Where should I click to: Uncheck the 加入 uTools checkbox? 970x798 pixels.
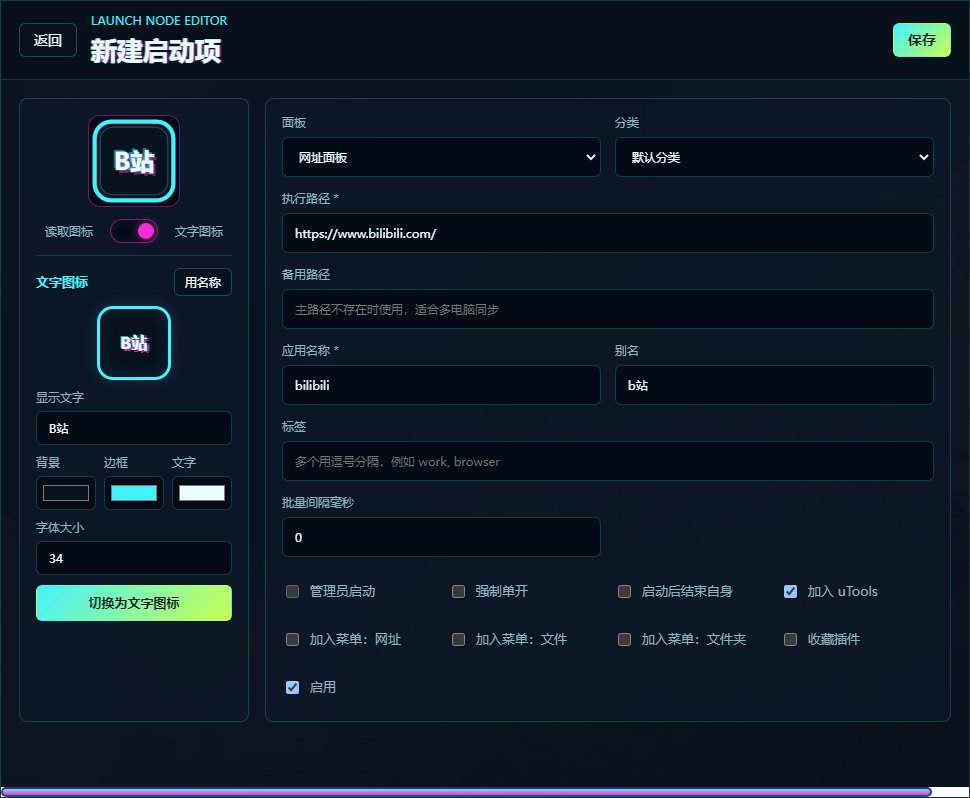click(791, 591)
